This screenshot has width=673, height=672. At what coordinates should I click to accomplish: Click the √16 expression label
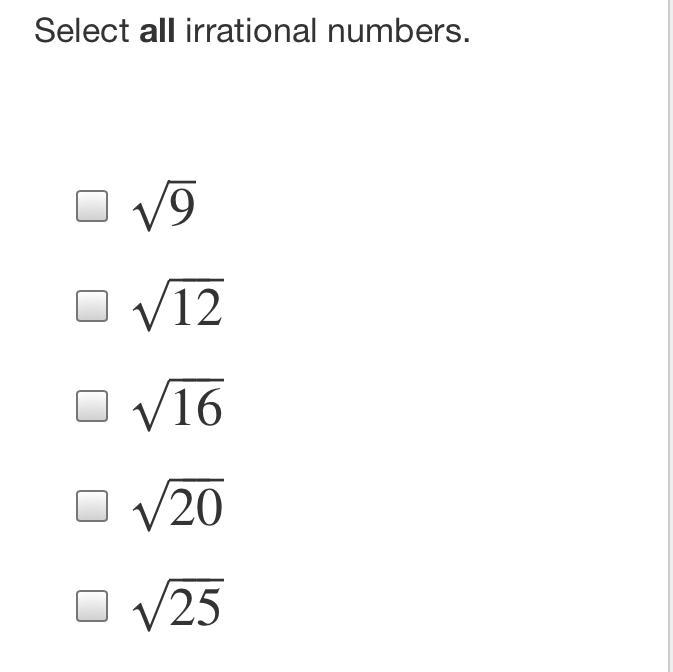178,406
